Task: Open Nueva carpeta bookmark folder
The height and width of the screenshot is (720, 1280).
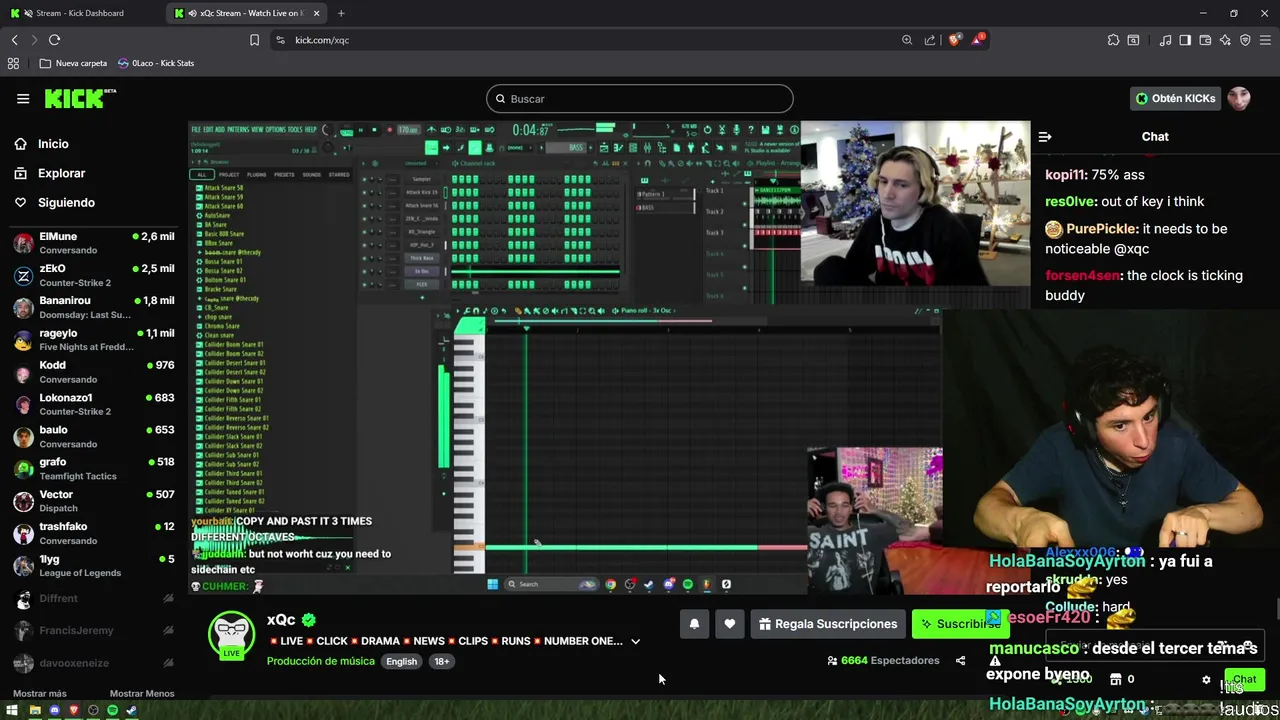Action: pos(73,63)
